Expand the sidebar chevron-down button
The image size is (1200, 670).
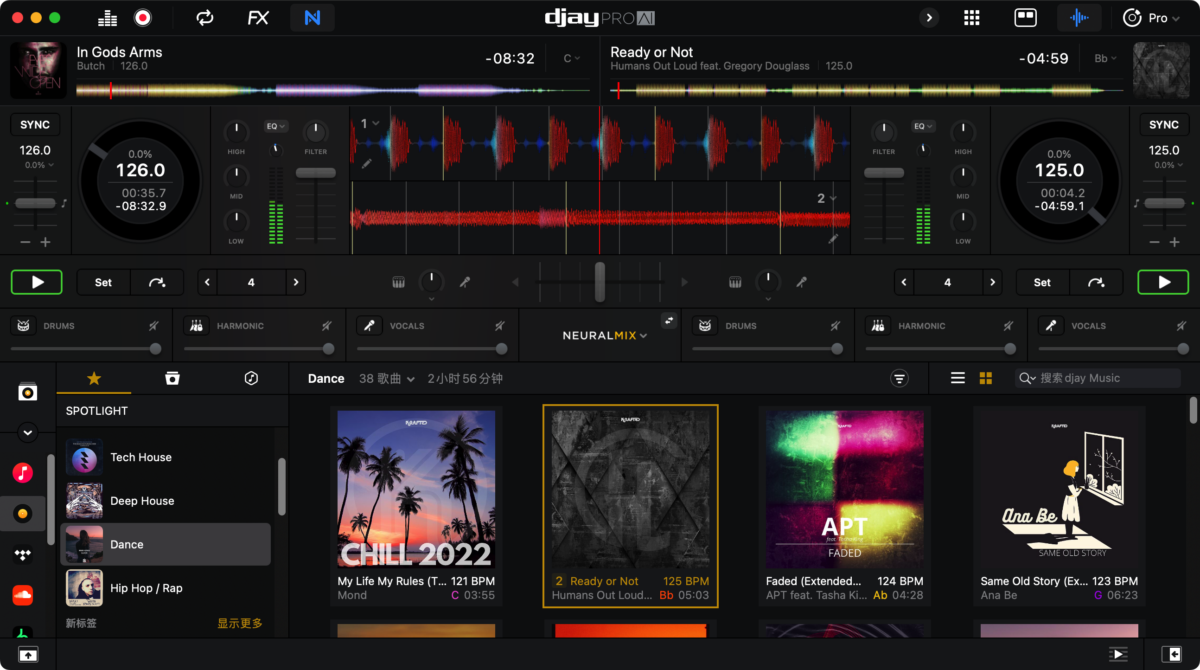(27, 433)
